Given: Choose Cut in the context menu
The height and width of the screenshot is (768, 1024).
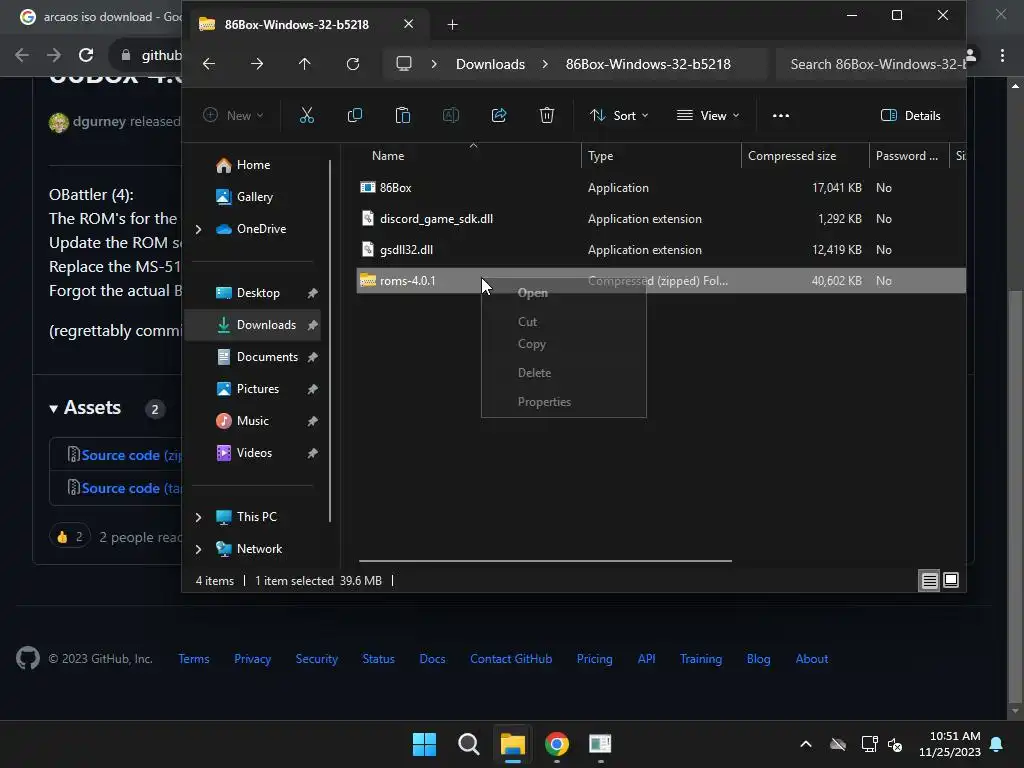Looking at the screenshot, I should pyautogui.click(x=564, y=322).
